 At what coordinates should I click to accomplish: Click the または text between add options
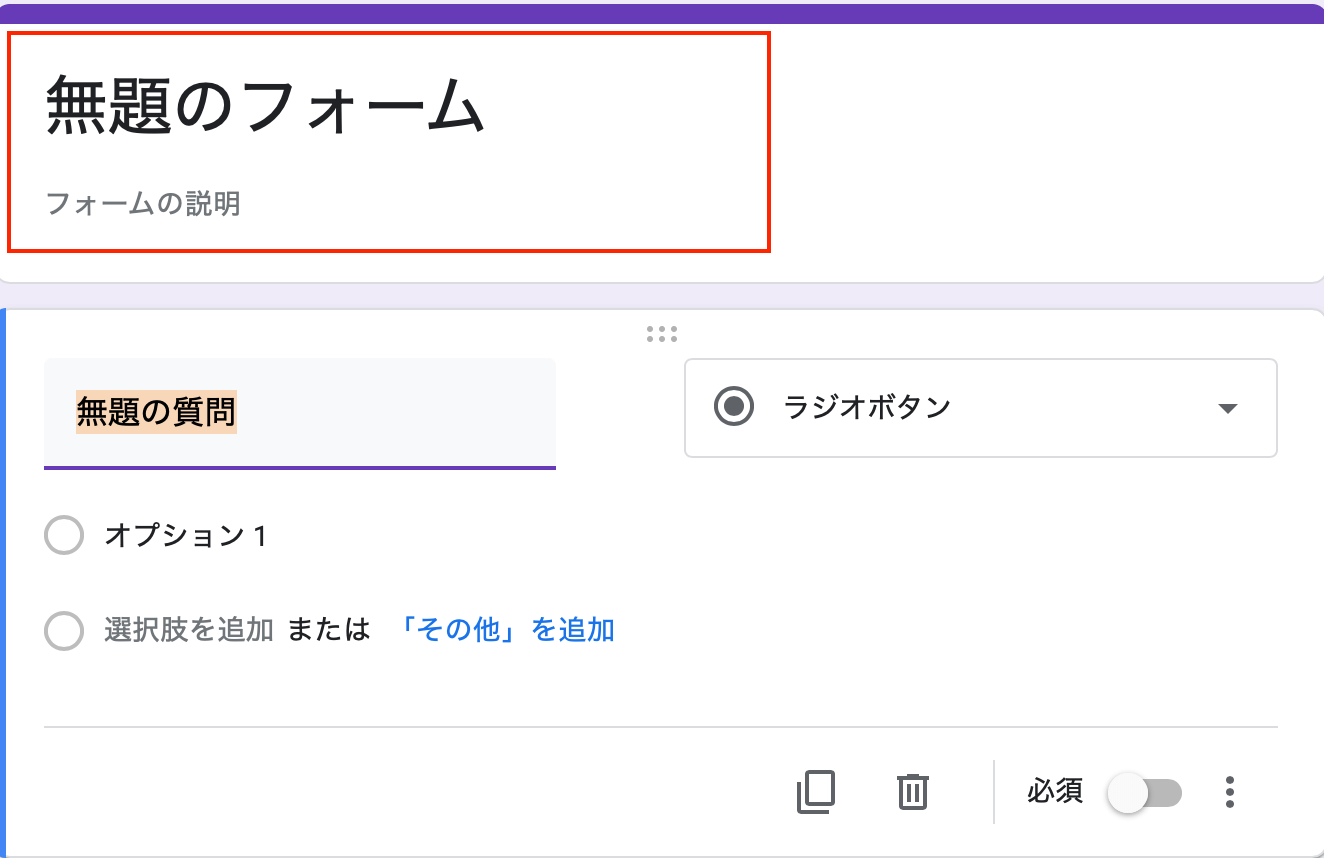(x=329, y=630)
